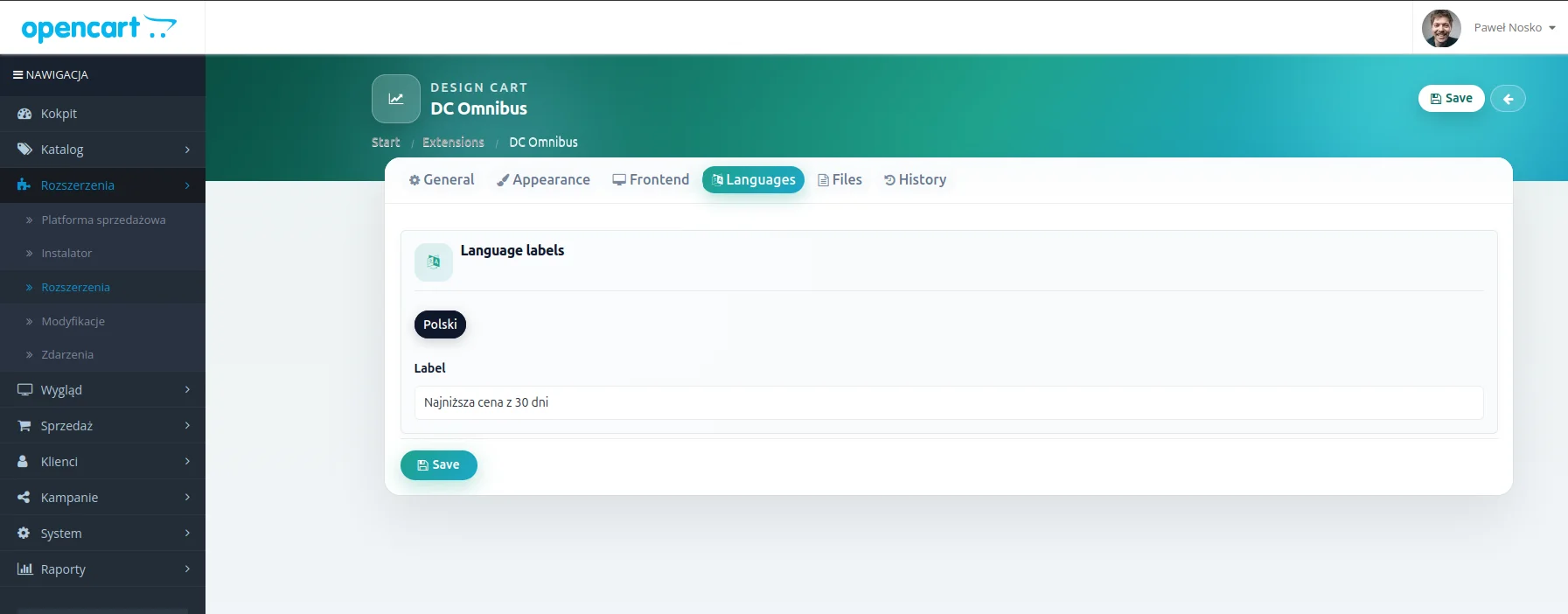The height and width of the screenshot is (614, 1568).
Task: Expand the Klienci menu chevron
Action: pos(187,462)
